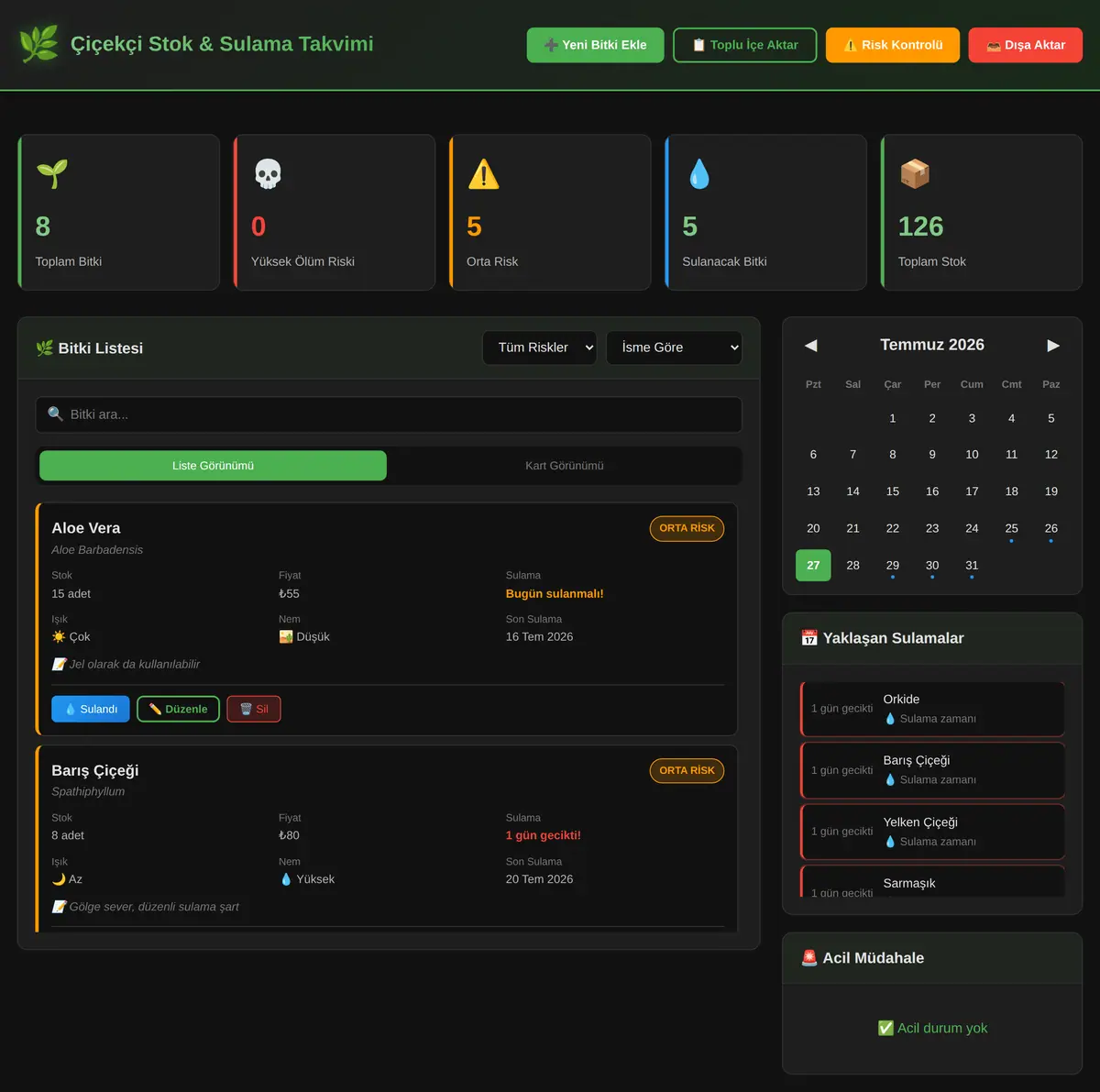Click the warning triangle on Orta Risk card
The image size is (1100, 1092).
pyautogui.click(x=483, y=173)
